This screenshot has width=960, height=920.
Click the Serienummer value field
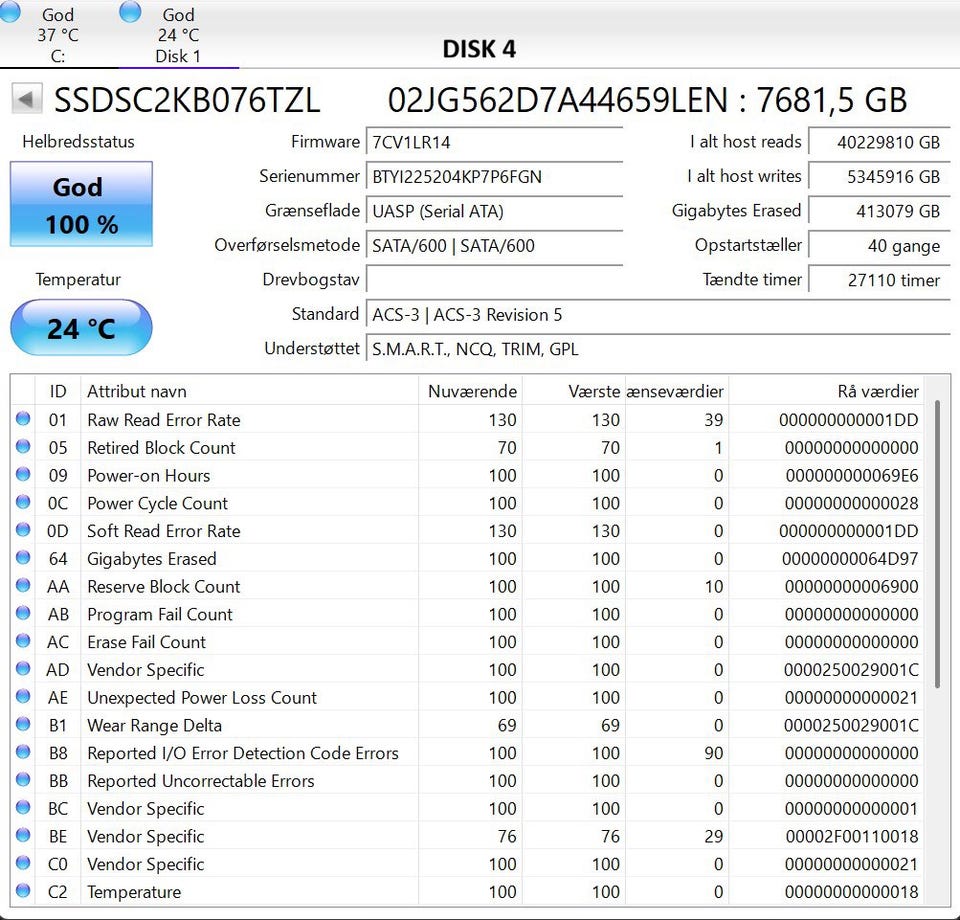click(x=494, y=177)
